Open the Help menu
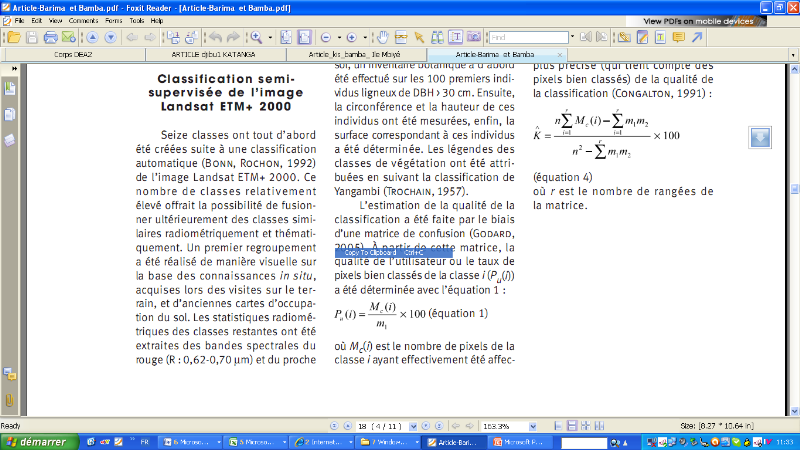 pos(157,21)
